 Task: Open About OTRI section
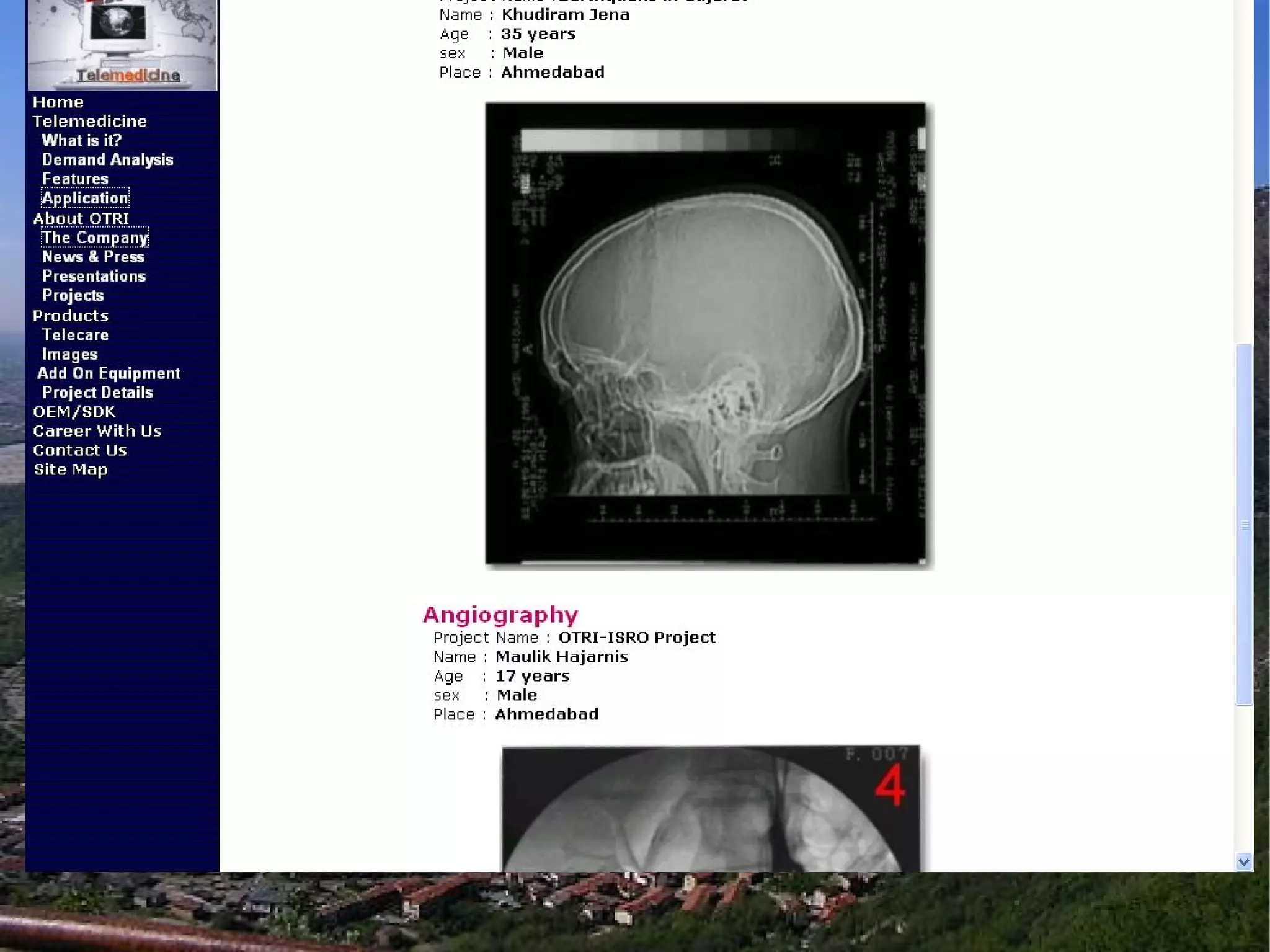[81, 219]
